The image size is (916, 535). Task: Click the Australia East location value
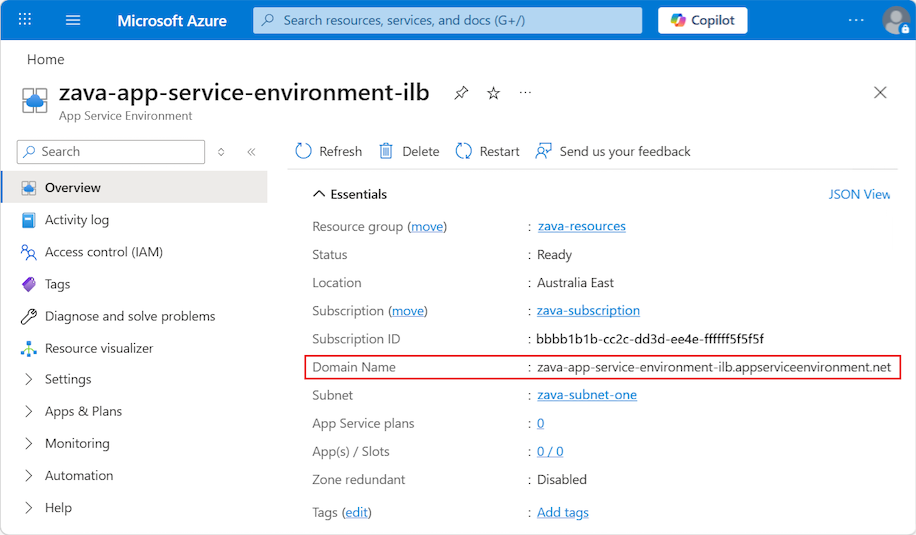(x=575, y=283)
